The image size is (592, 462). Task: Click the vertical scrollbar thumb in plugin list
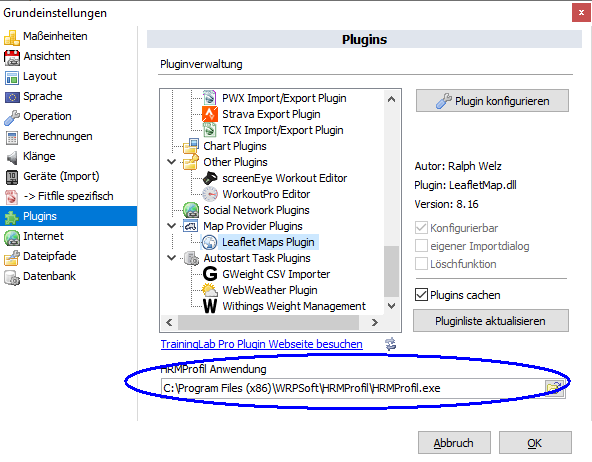(x=392, y=271)
